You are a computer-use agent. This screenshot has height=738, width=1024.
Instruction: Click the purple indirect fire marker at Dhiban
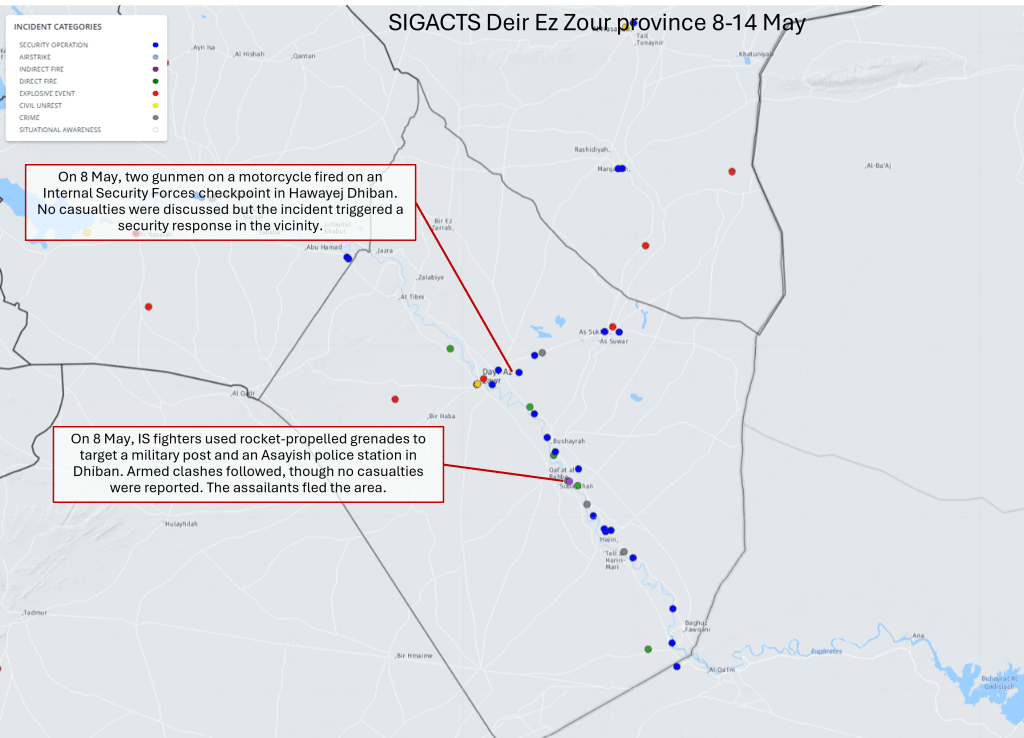[569, 481]
